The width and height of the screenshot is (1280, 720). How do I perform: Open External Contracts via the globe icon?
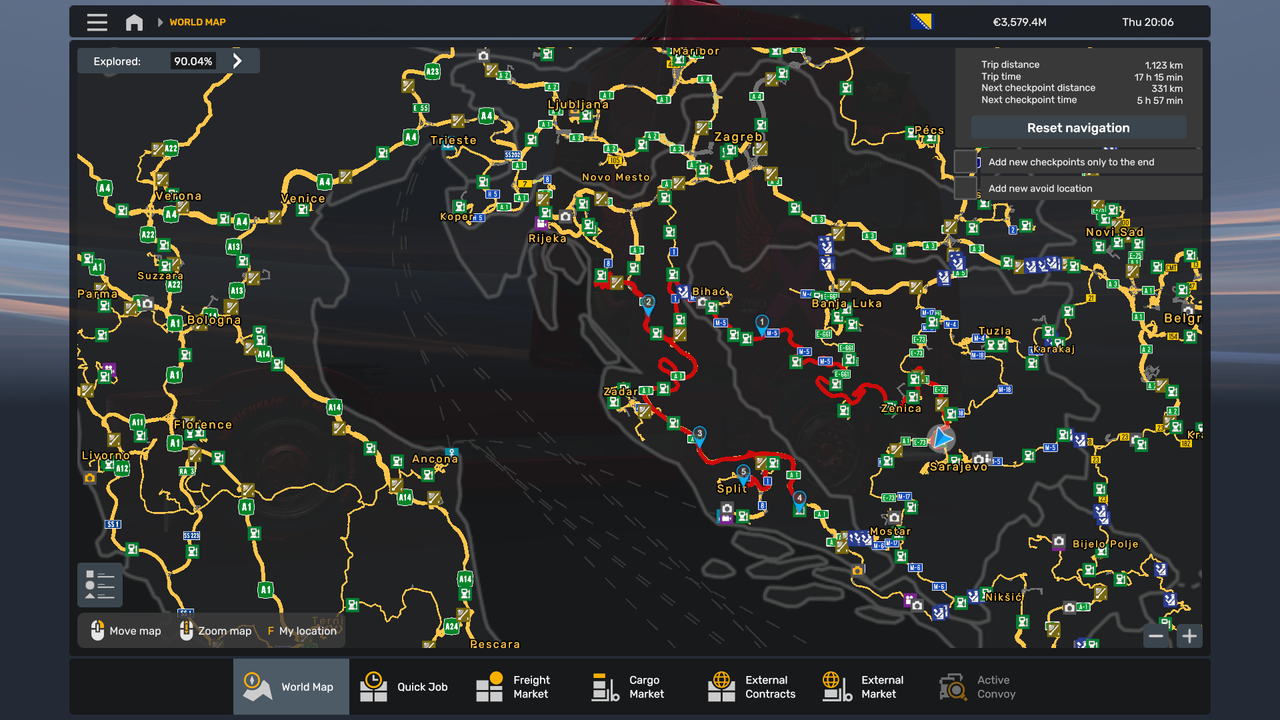721,686
